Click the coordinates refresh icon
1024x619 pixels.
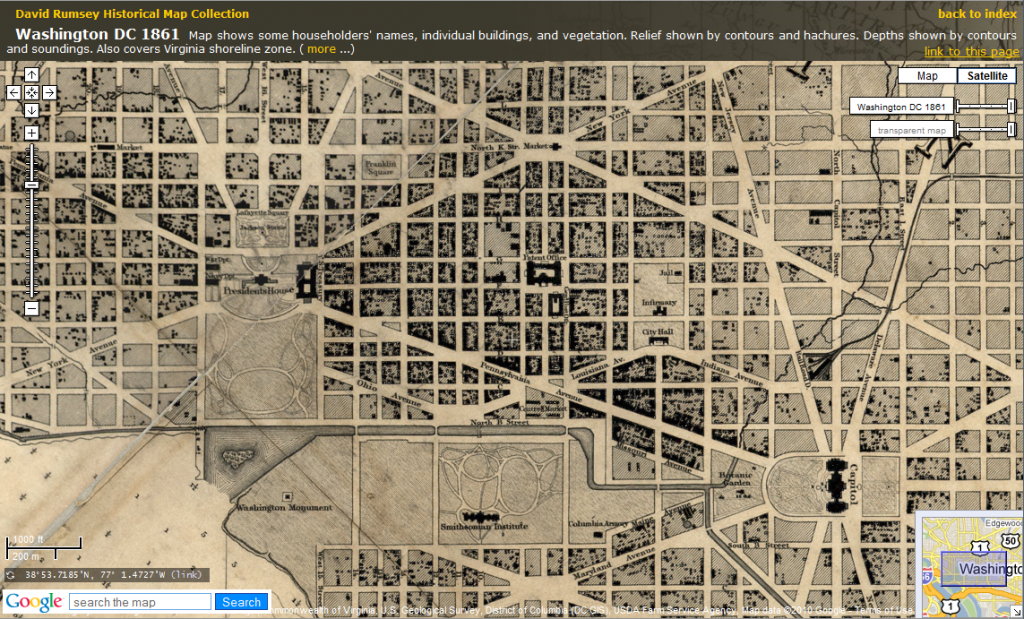[x=10, y=575]
